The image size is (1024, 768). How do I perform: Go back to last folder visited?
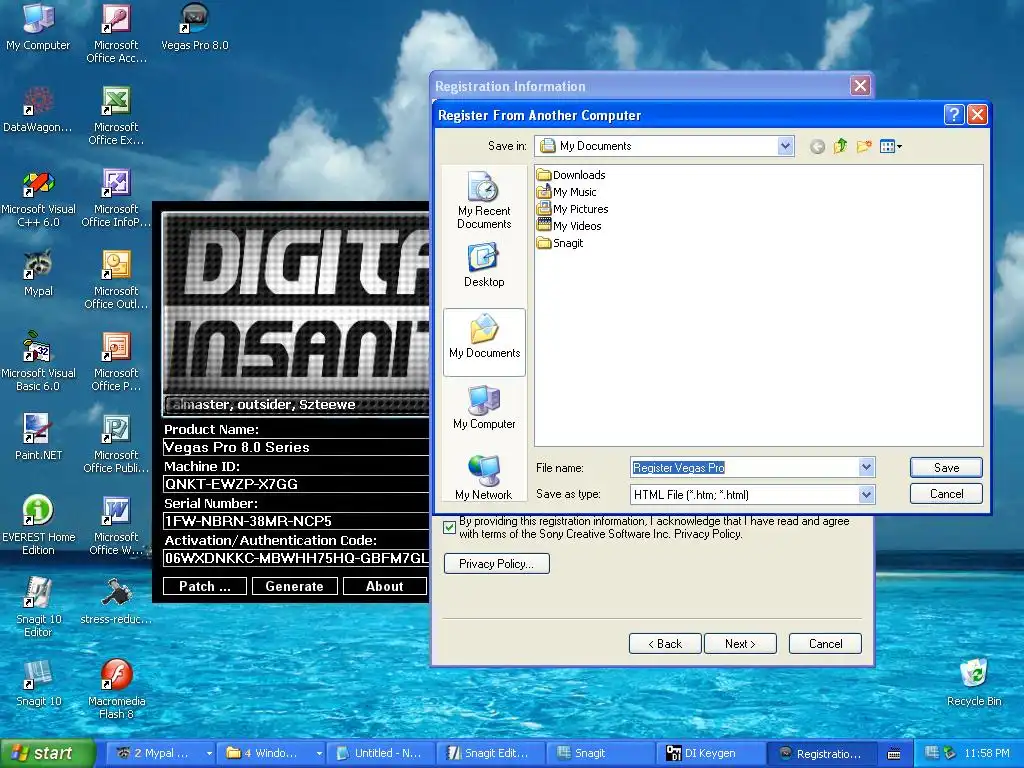coord(817,146)
